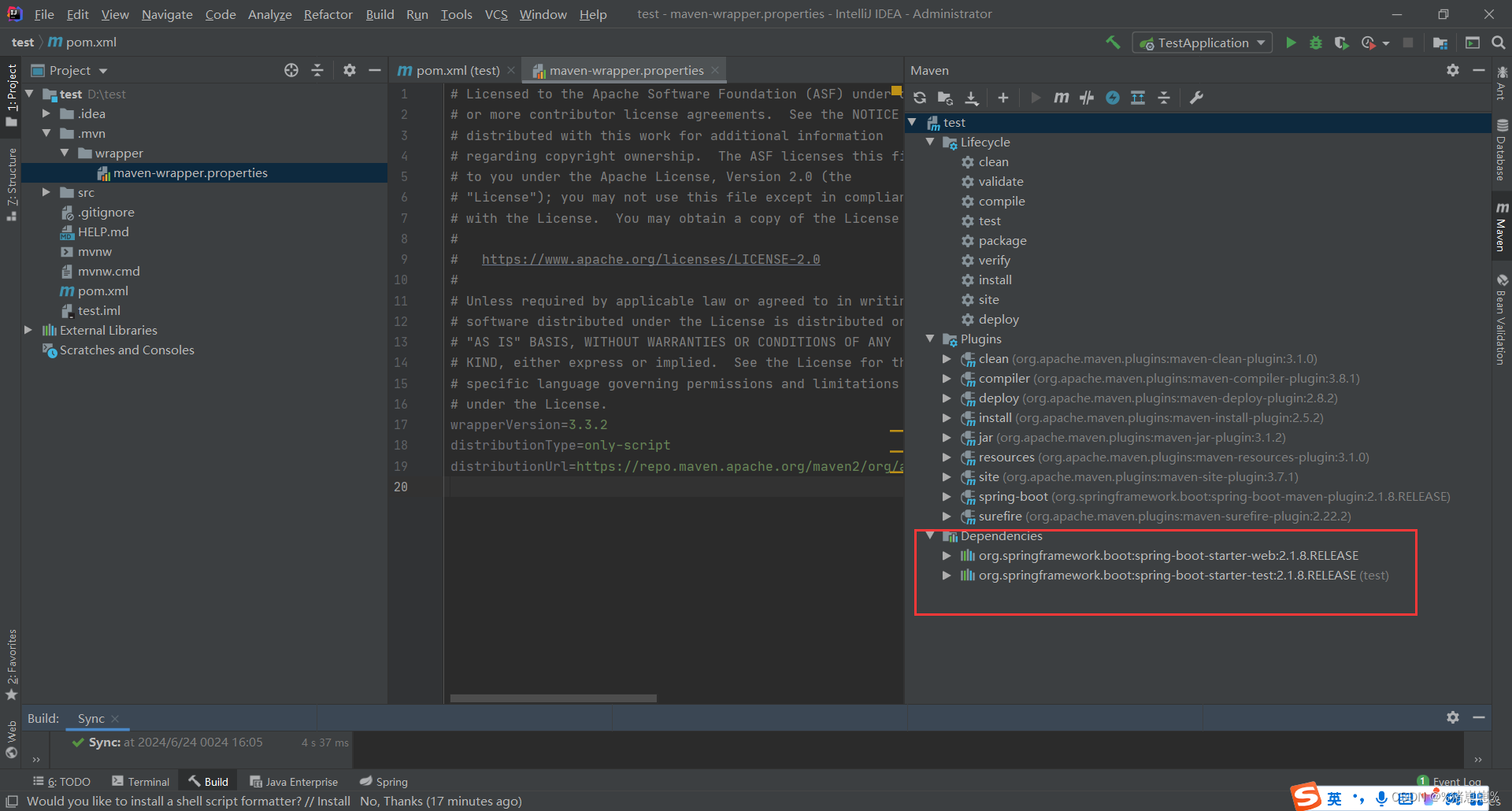
Task: Expand External Libraries node
Action: click(29, 330)
